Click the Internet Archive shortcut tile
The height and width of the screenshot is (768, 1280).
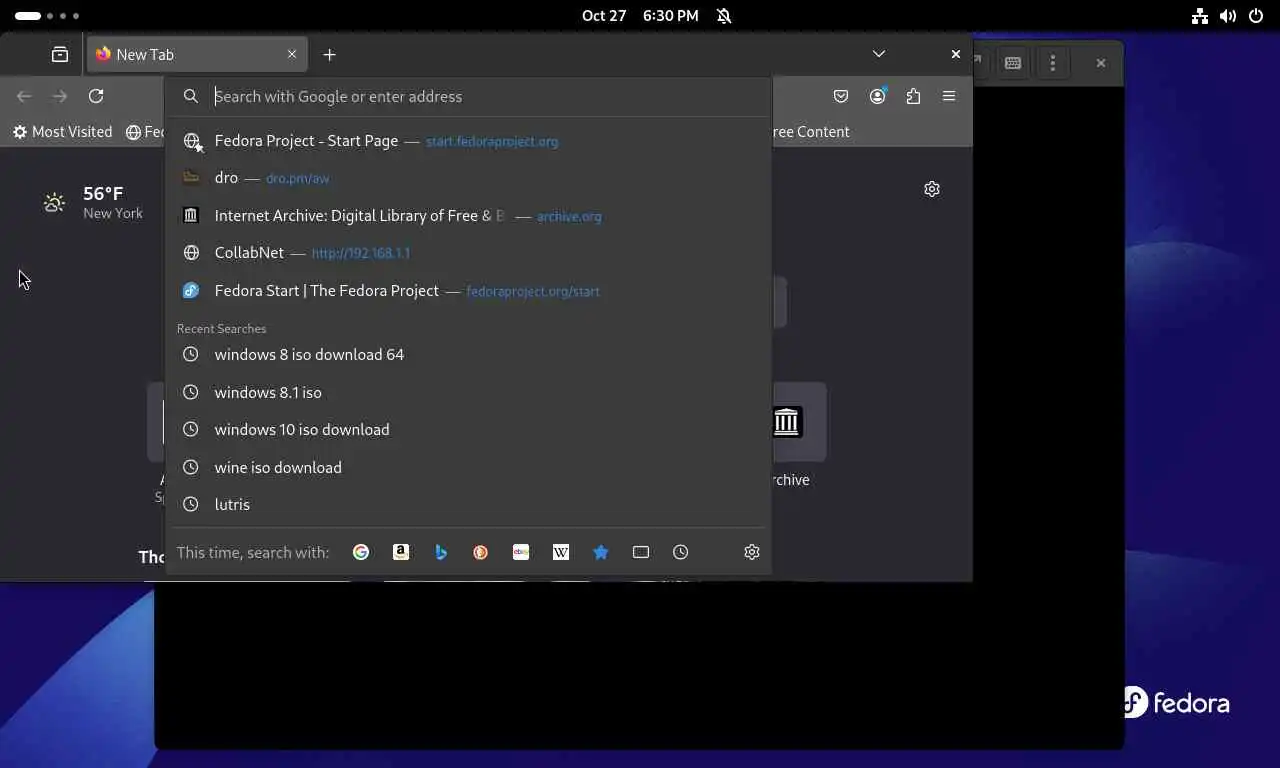[x=799, y=422]
